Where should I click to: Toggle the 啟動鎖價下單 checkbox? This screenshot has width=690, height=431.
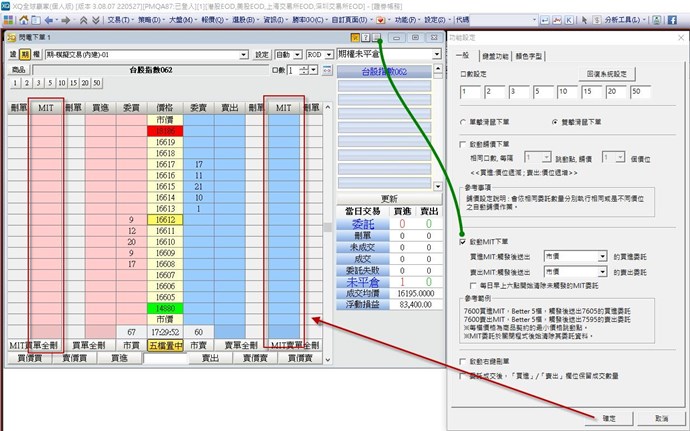click(463, 143)
